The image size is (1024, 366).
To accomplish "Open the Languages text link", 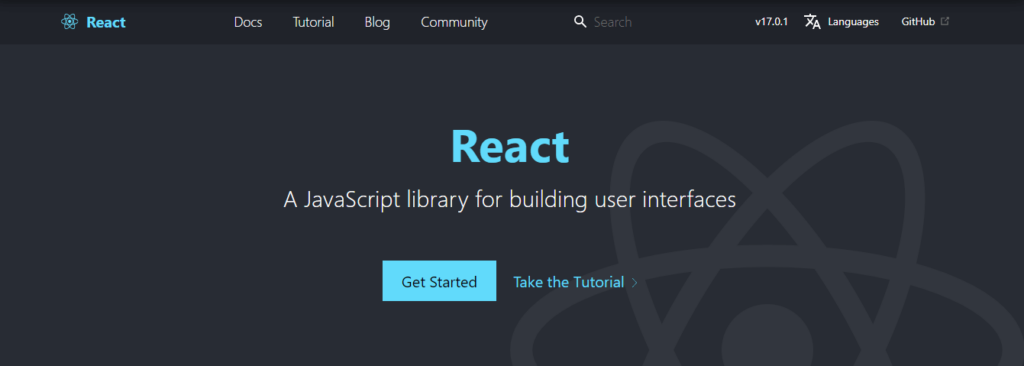I will 853,22.
